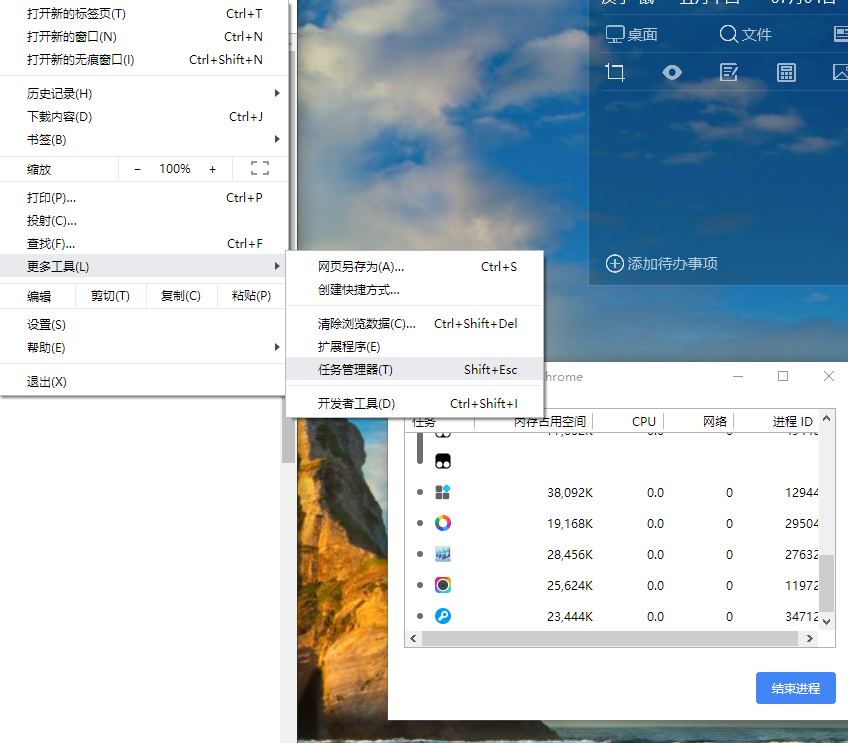This screenshot has height=743, width=848.
Task: Choose 打印(P)... menu entry
Action: click(143, 197)
